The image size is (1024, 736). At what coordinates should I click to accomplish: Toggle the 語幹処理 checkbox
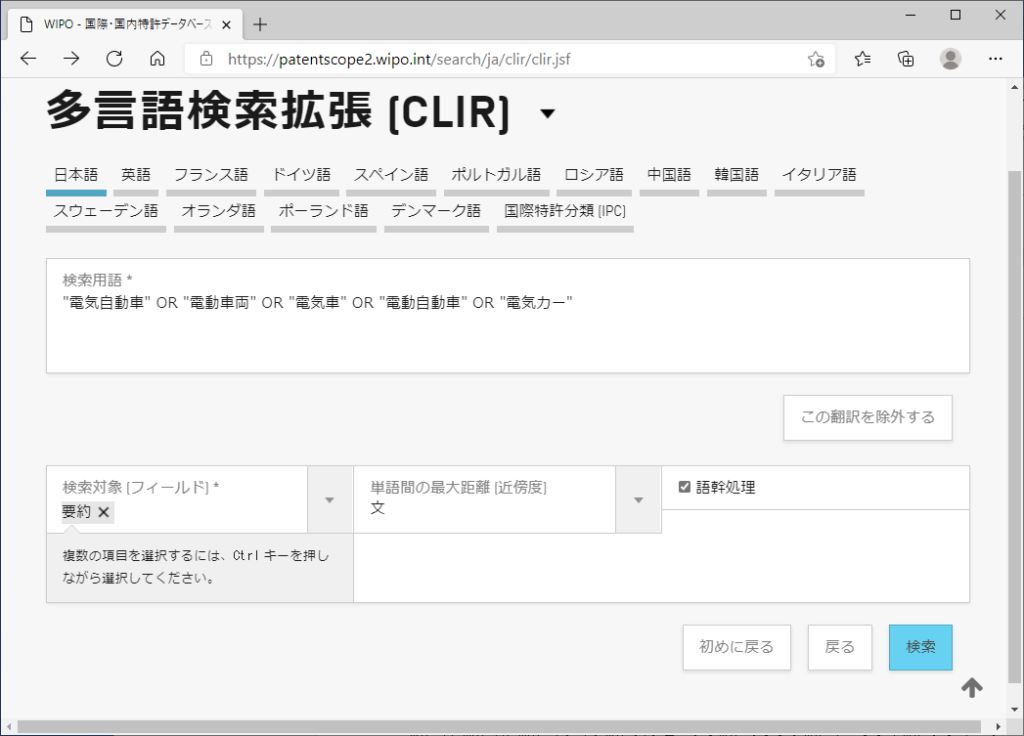pos(685,487)
